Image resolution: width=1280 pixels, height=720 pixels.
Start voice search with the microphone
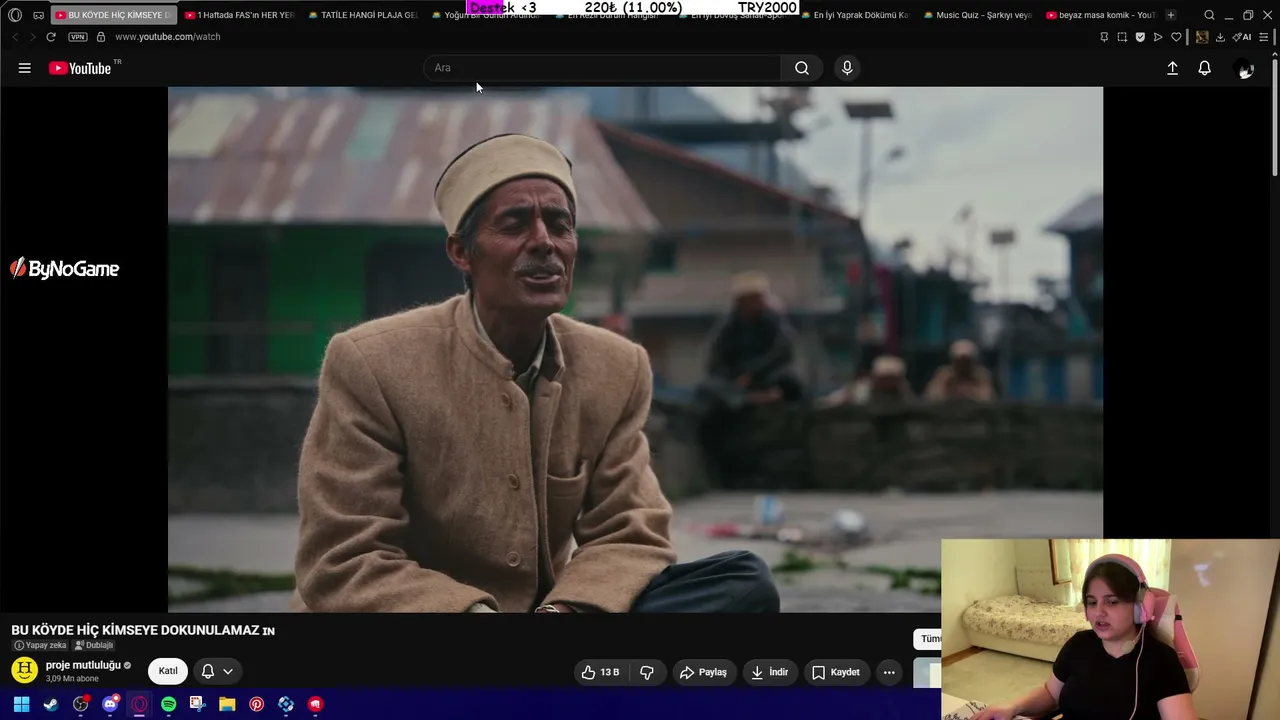point(847,68)
